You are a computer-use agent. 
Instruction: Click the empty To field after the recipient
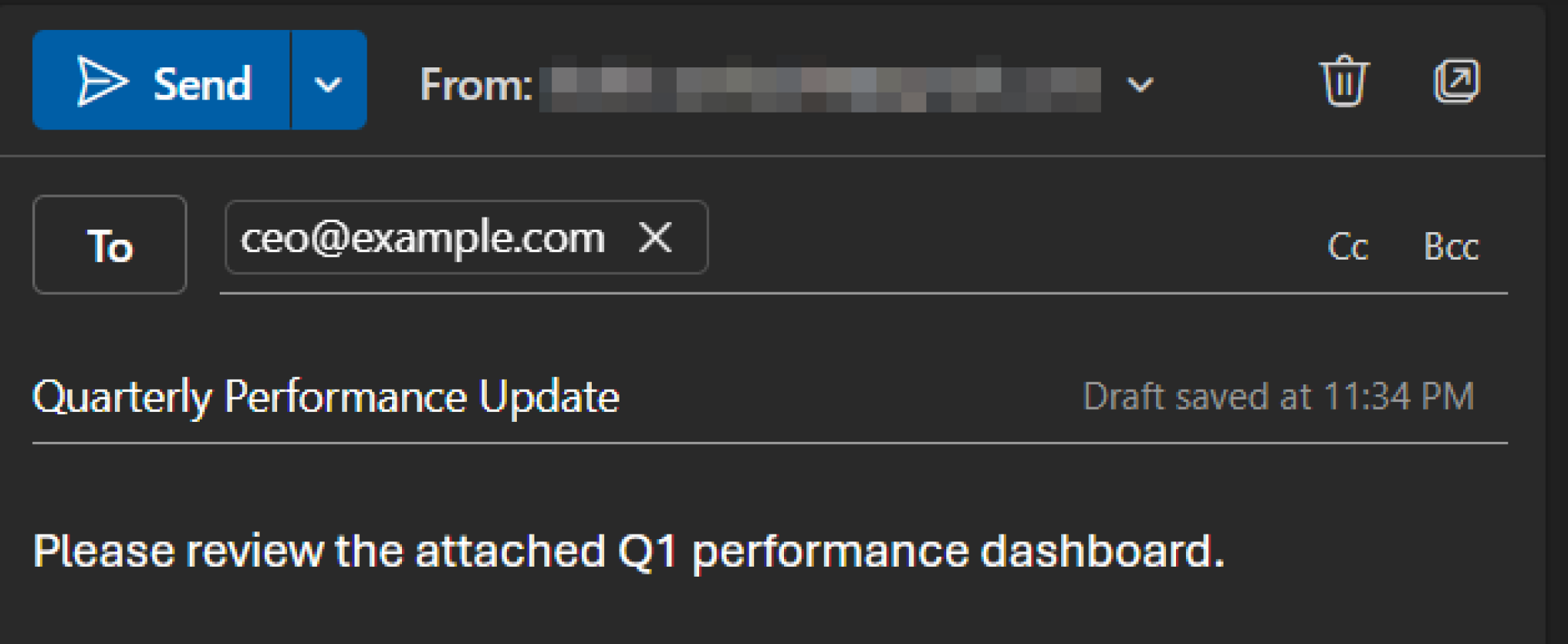click(995, 245)
